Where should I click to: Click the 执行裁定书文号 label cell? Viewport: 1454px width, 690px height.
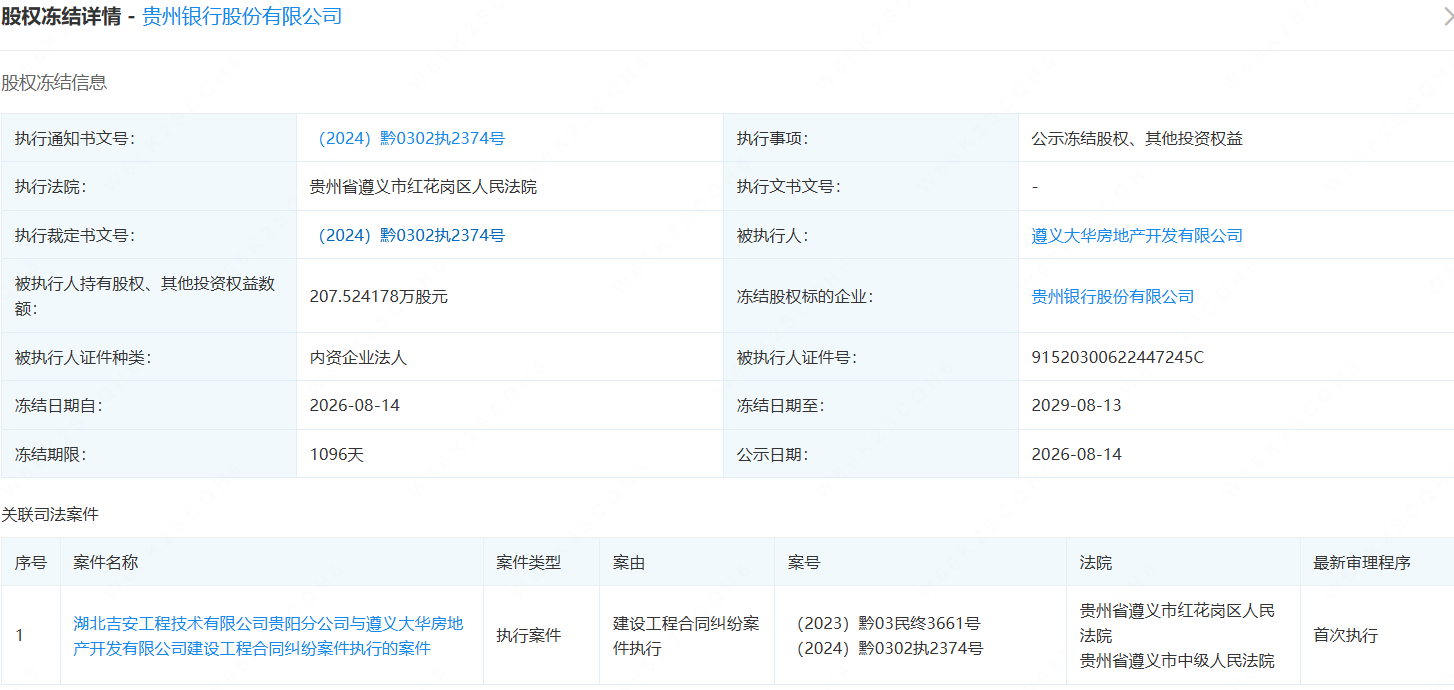coord(149,236)
